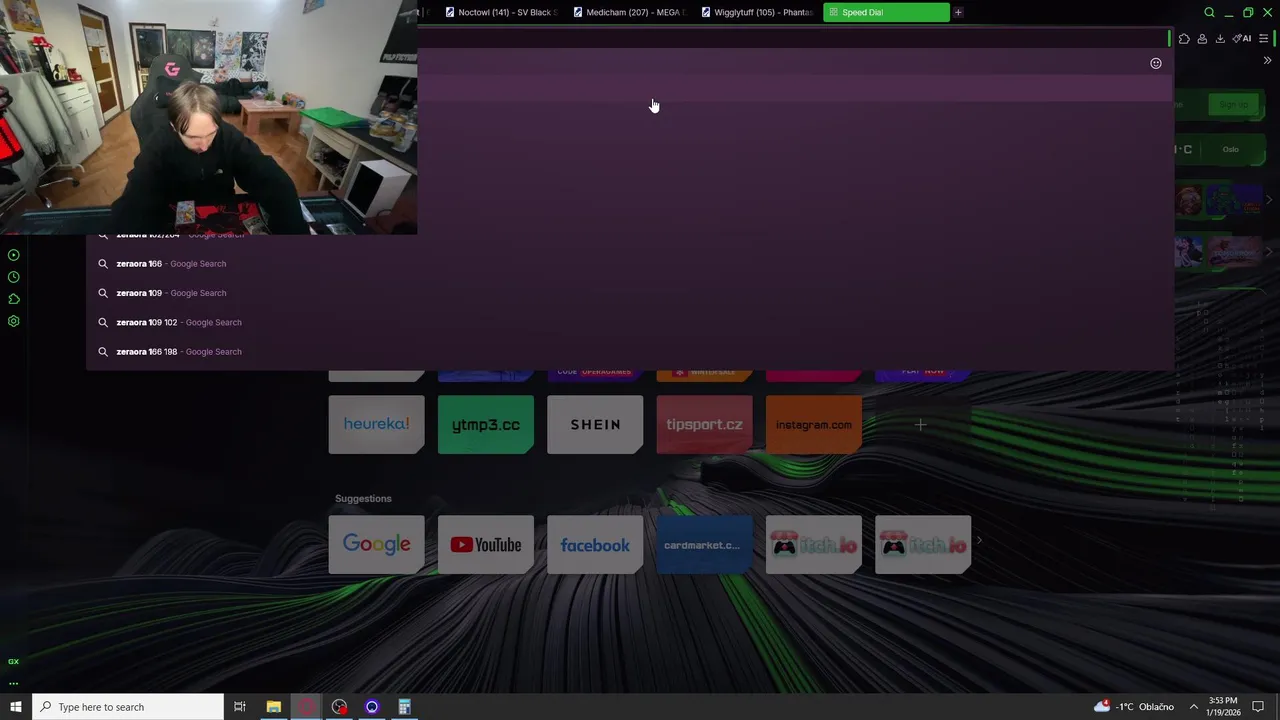
Task: Select the Speed Dial tab
Action: pyautogui.click(x=886, y=12)
